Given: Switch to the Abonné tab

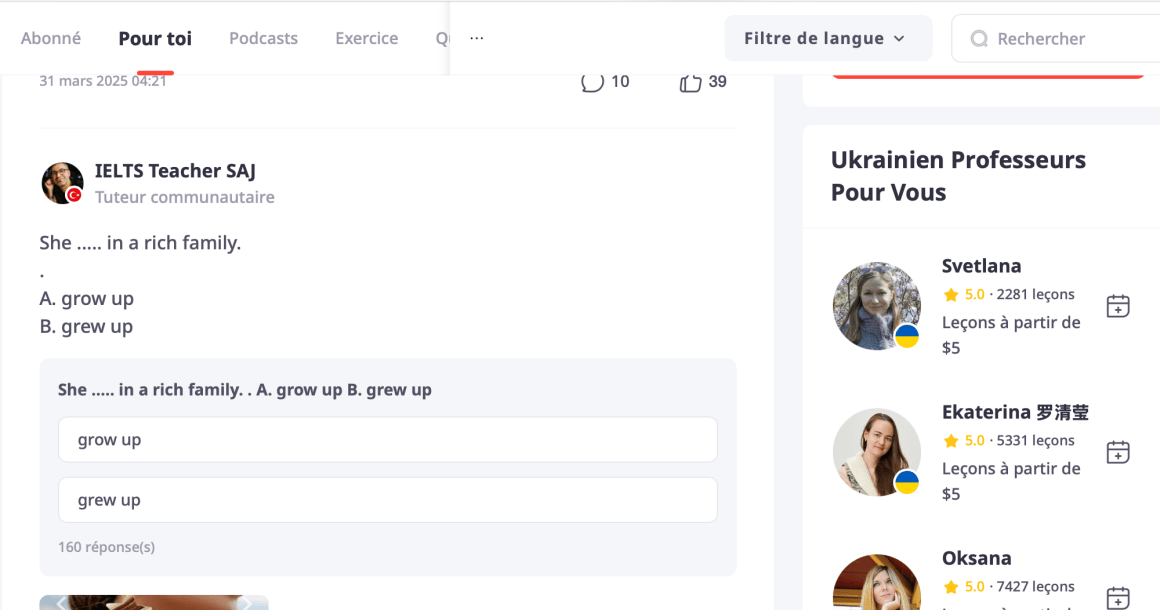Looking at the screenshot, I should [51, 39].
